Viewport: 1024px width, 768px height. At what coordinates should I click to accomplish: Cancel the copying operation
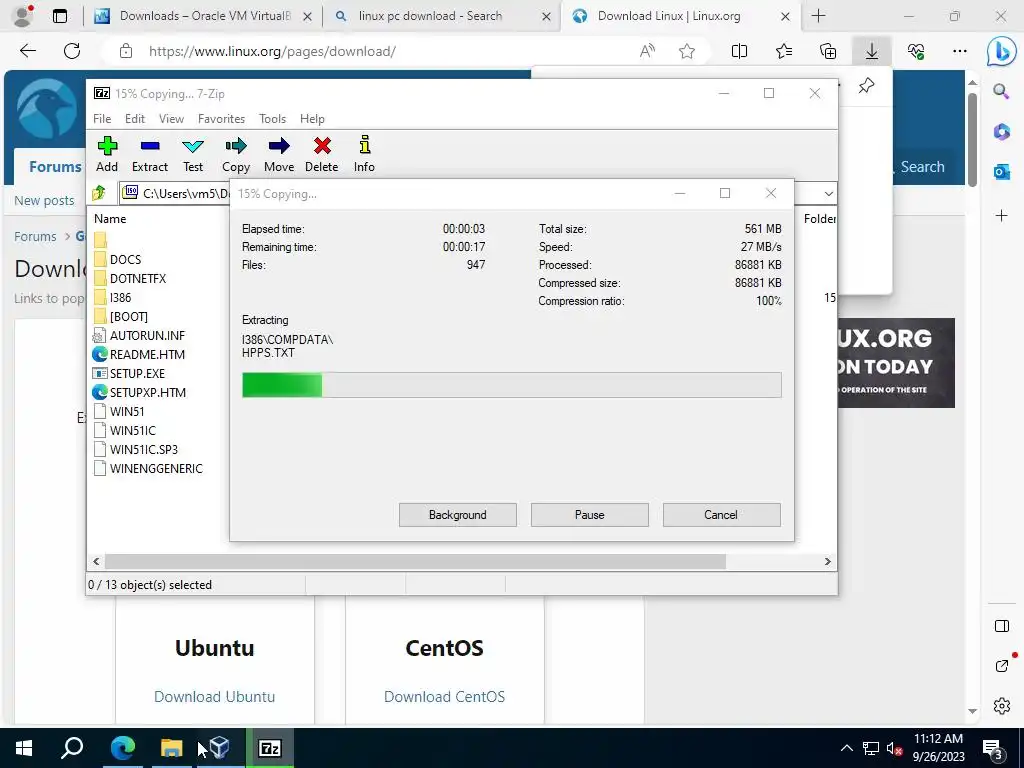pyautogui.click(x=721, y=515)
